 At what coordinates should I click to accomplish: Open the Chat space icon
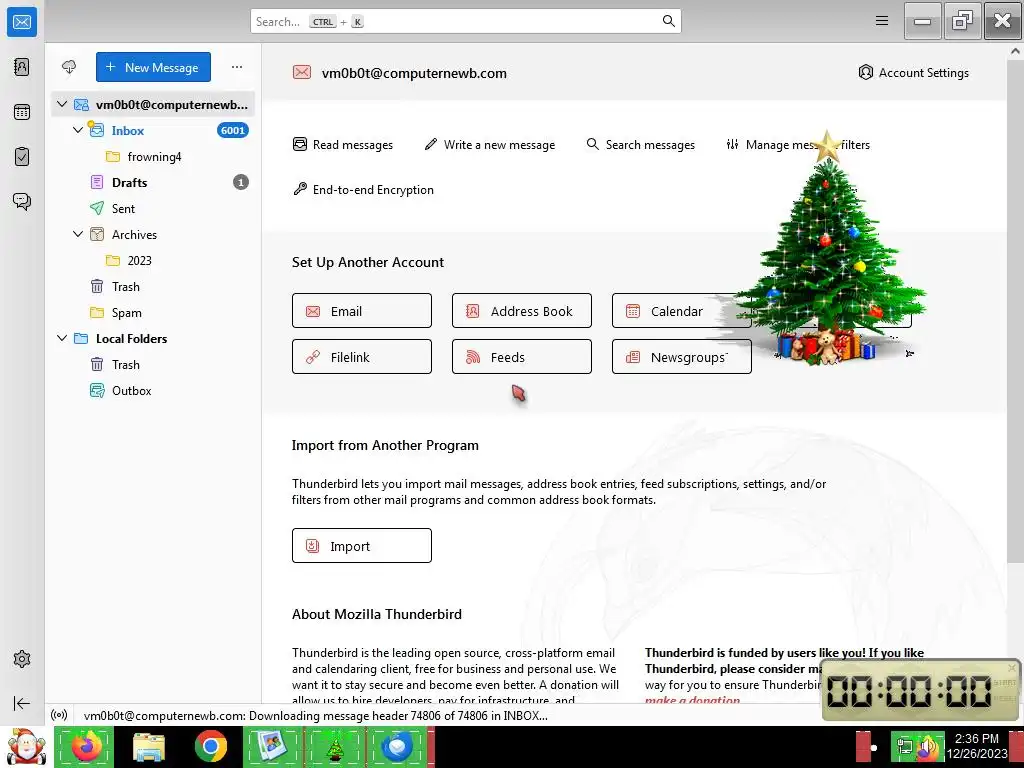point(22,201)
